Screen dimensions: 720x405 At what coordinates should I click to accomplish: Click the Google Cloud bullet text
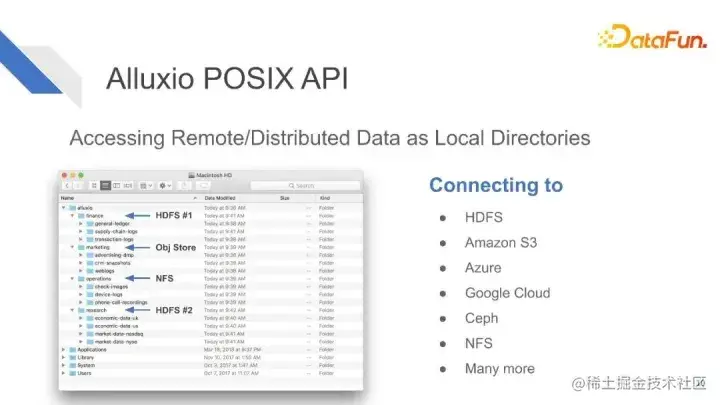[x=507, y=293]
